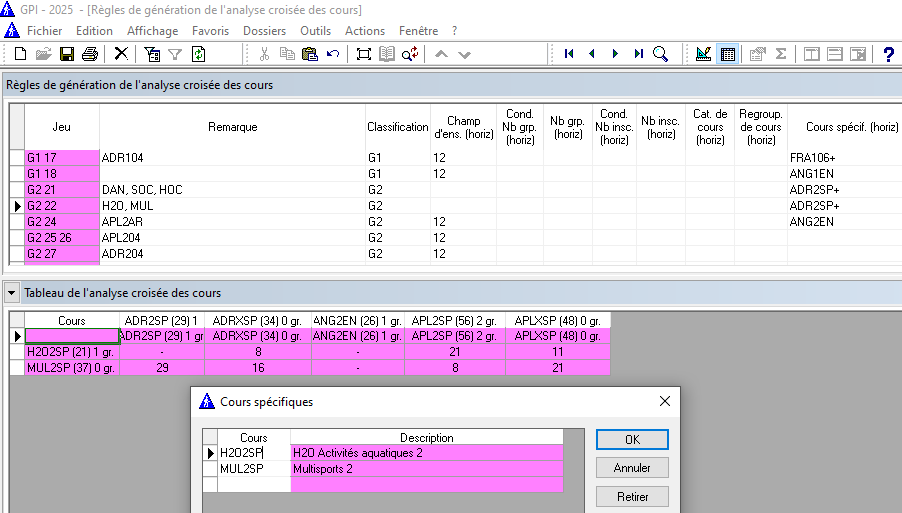Go to first record navigation arrow
902x513 pixels.
click(x=569, y=54)
